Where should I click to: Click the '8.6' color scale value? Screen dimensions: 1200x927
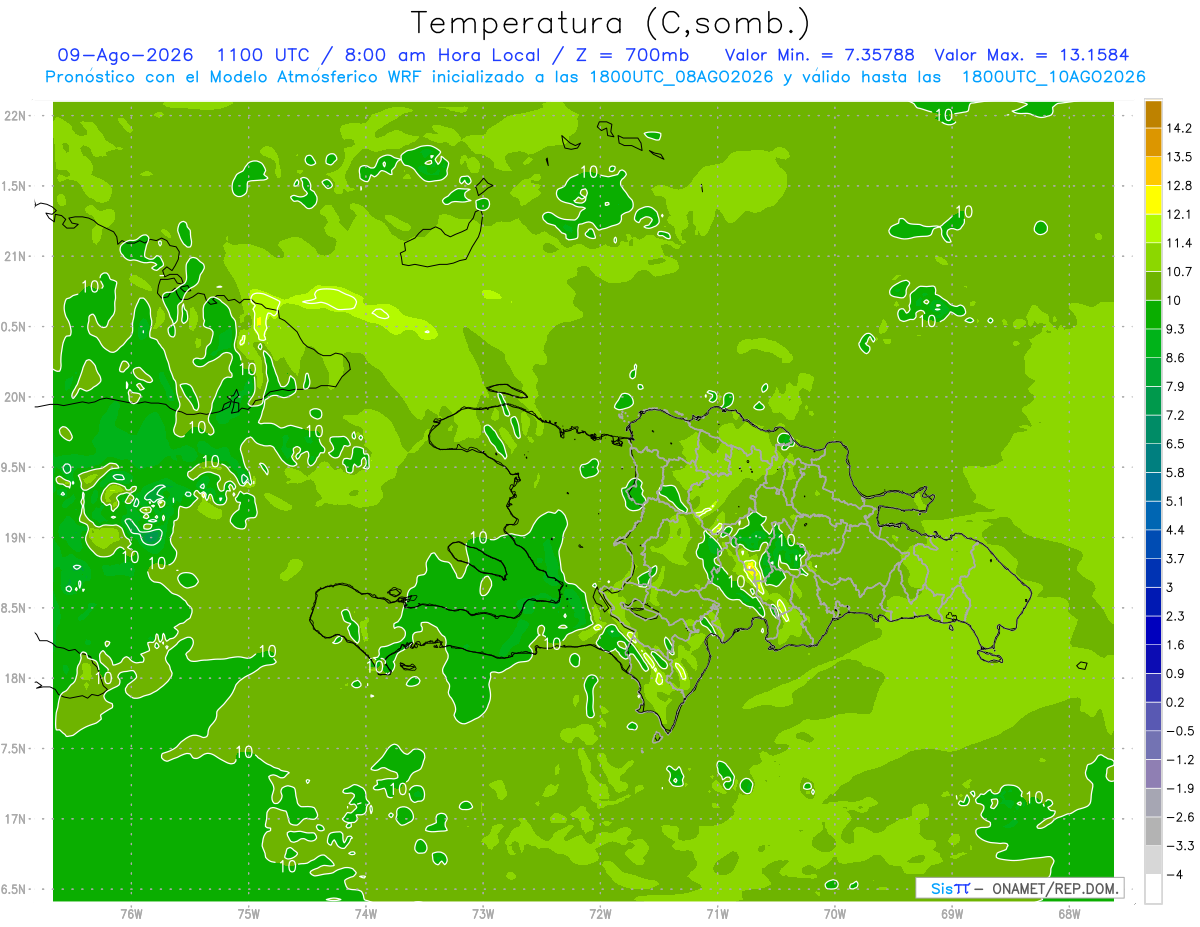click(x=1177, y=358)
